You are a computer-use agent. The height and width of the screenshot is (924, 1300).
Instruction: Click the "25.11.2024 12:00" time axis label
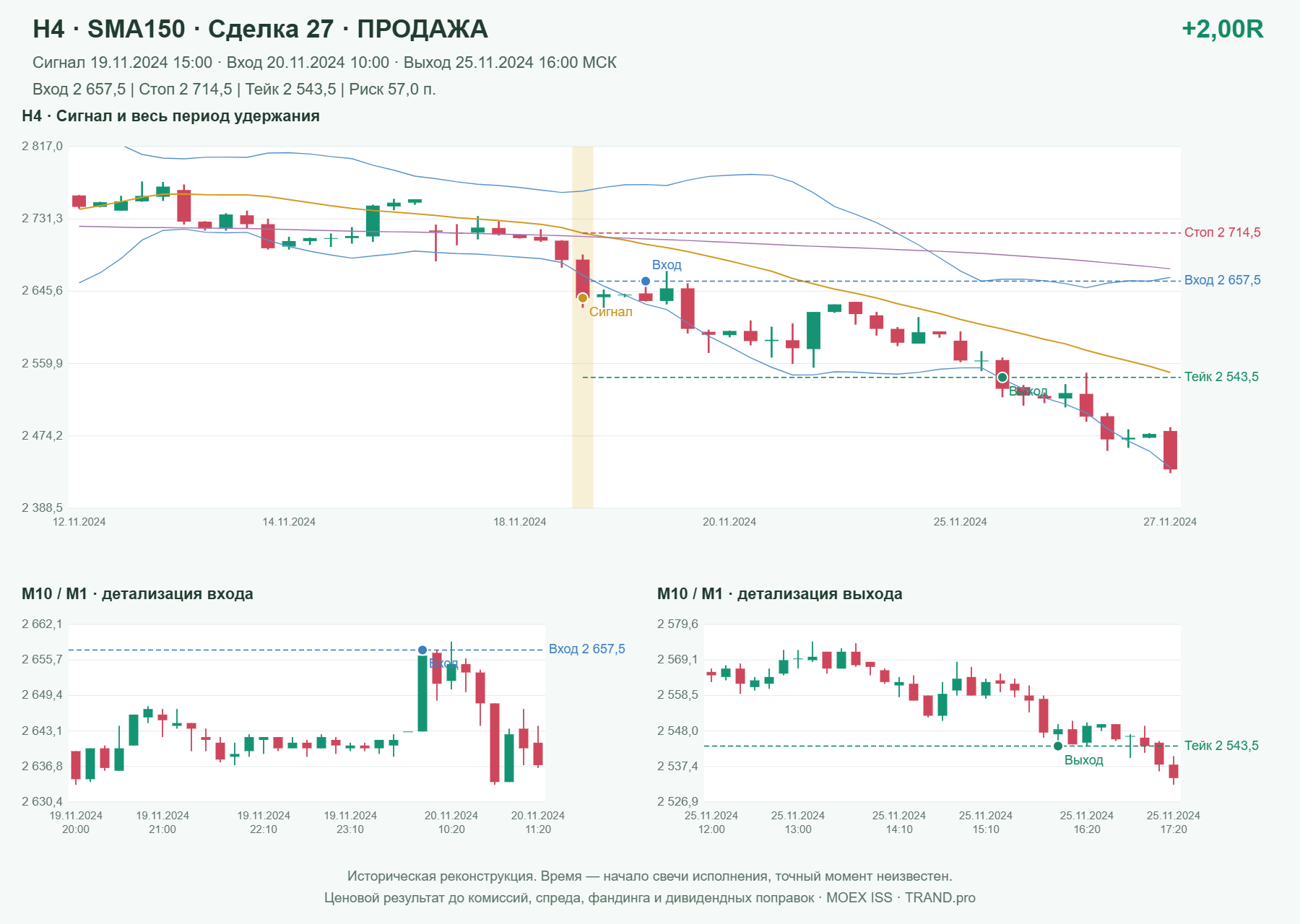711,822
